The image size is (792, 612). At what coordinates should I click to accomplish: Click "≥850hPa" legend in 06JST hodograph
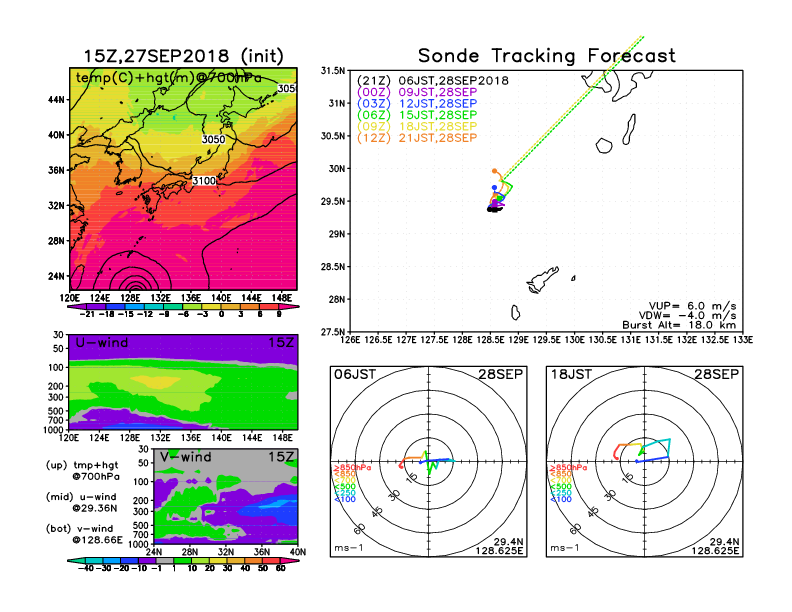click(353, 468)
